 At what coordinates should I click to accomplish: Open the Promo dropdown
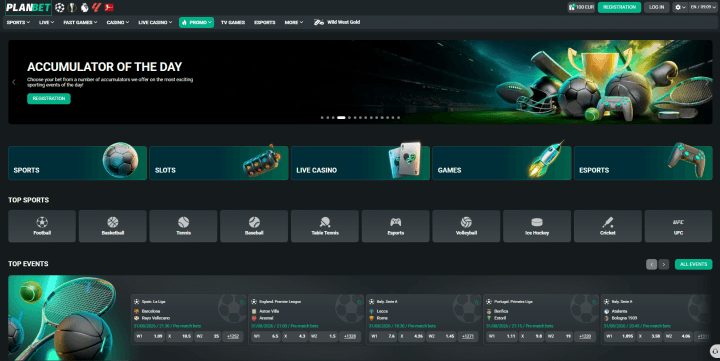pos(197,22)
